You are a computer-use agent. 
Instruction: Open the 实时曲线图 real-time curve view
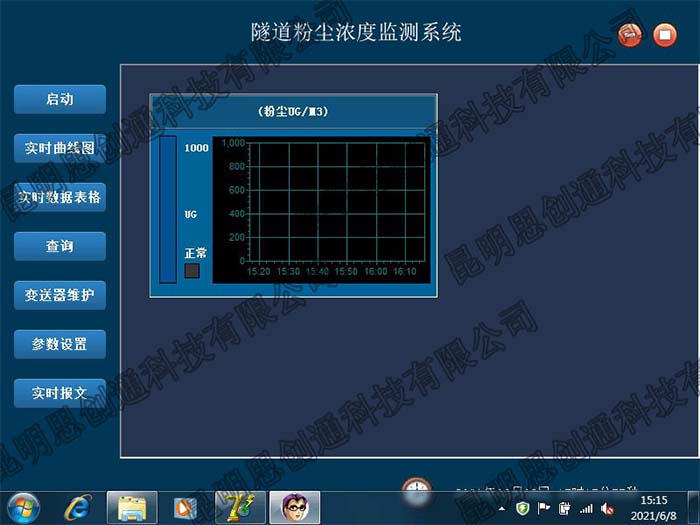[x=59, y=148]
